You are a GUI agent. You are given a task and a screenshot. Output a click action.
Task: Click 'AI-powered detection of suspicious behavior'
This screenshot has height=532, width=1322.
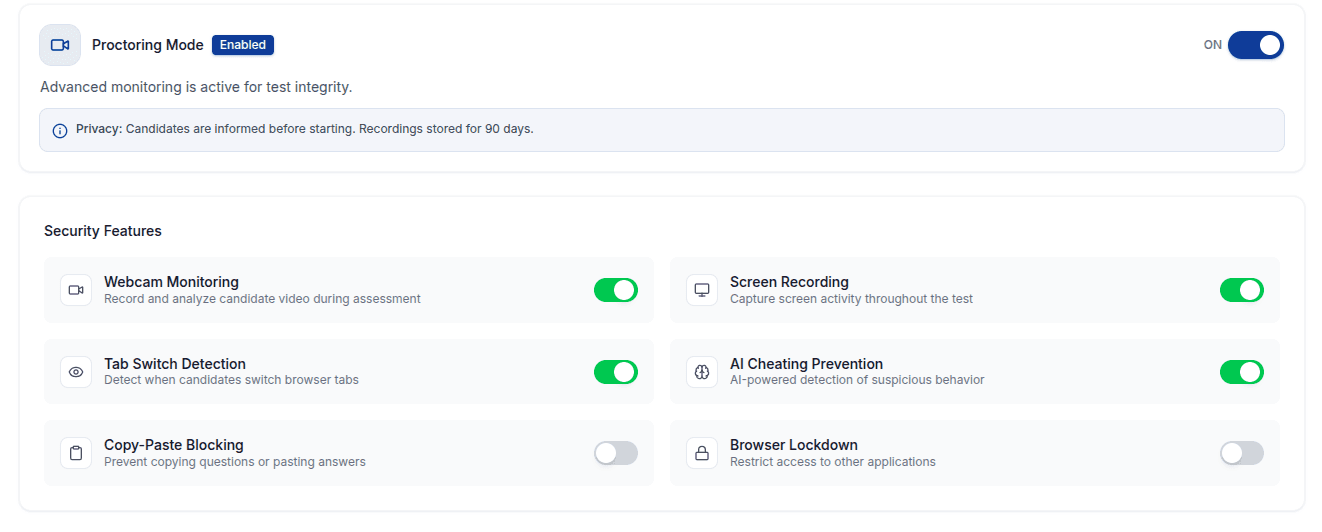(x=857, y=380)
